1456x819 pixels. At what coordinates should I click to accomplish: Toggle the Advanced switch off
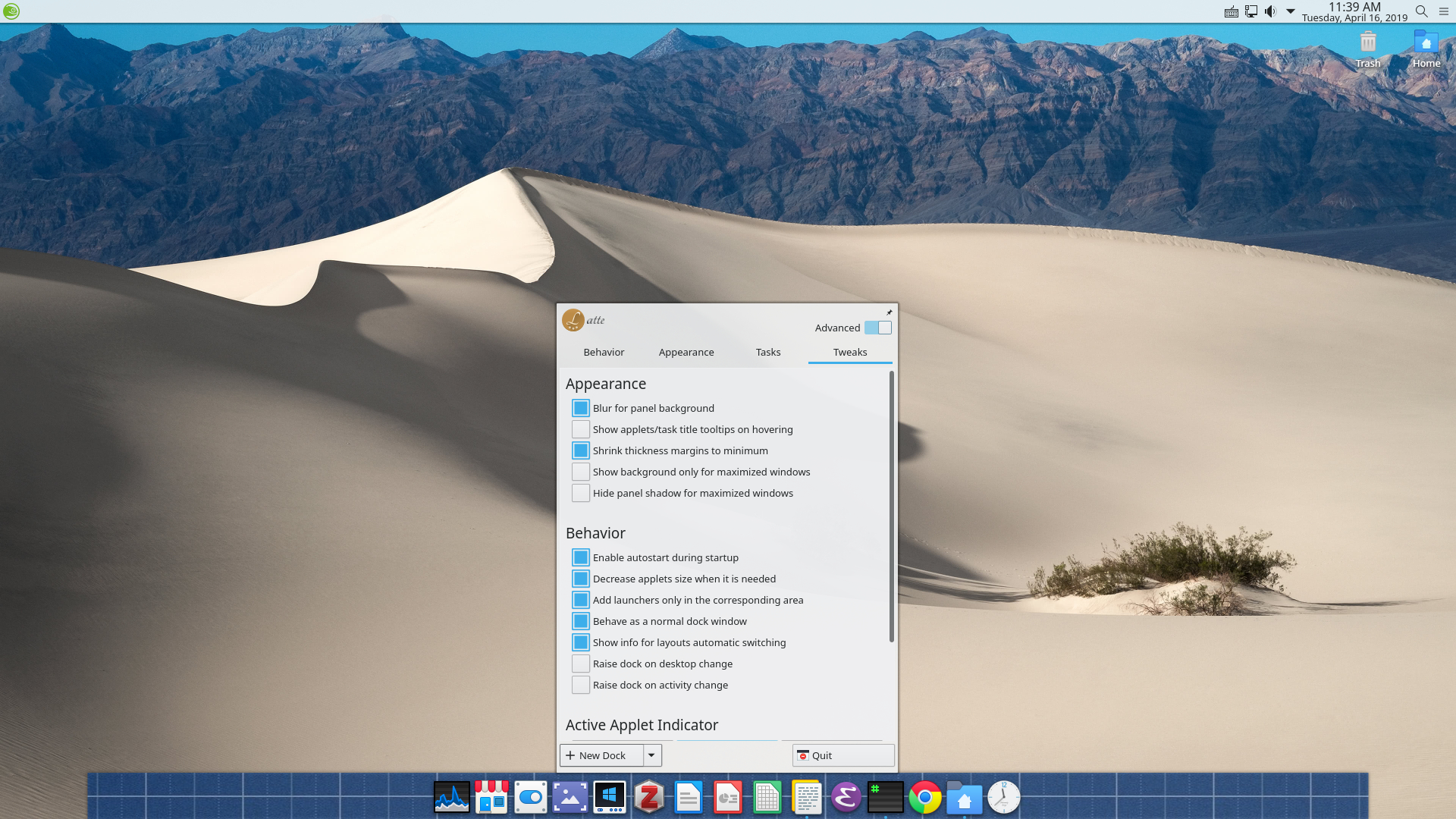tap(877, 328)
